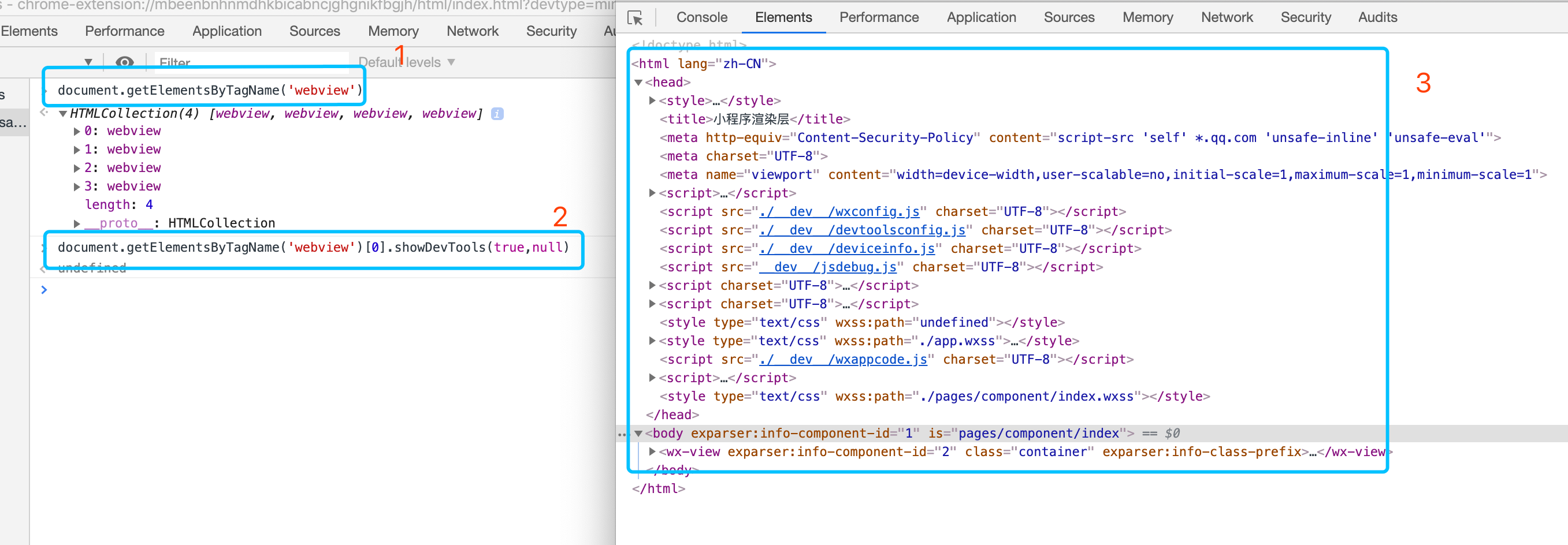Open the context dropdown arrow beside eye icon
Image resolution: width=1568 pixels, height=545 pixels.
(x=89, y=62)
